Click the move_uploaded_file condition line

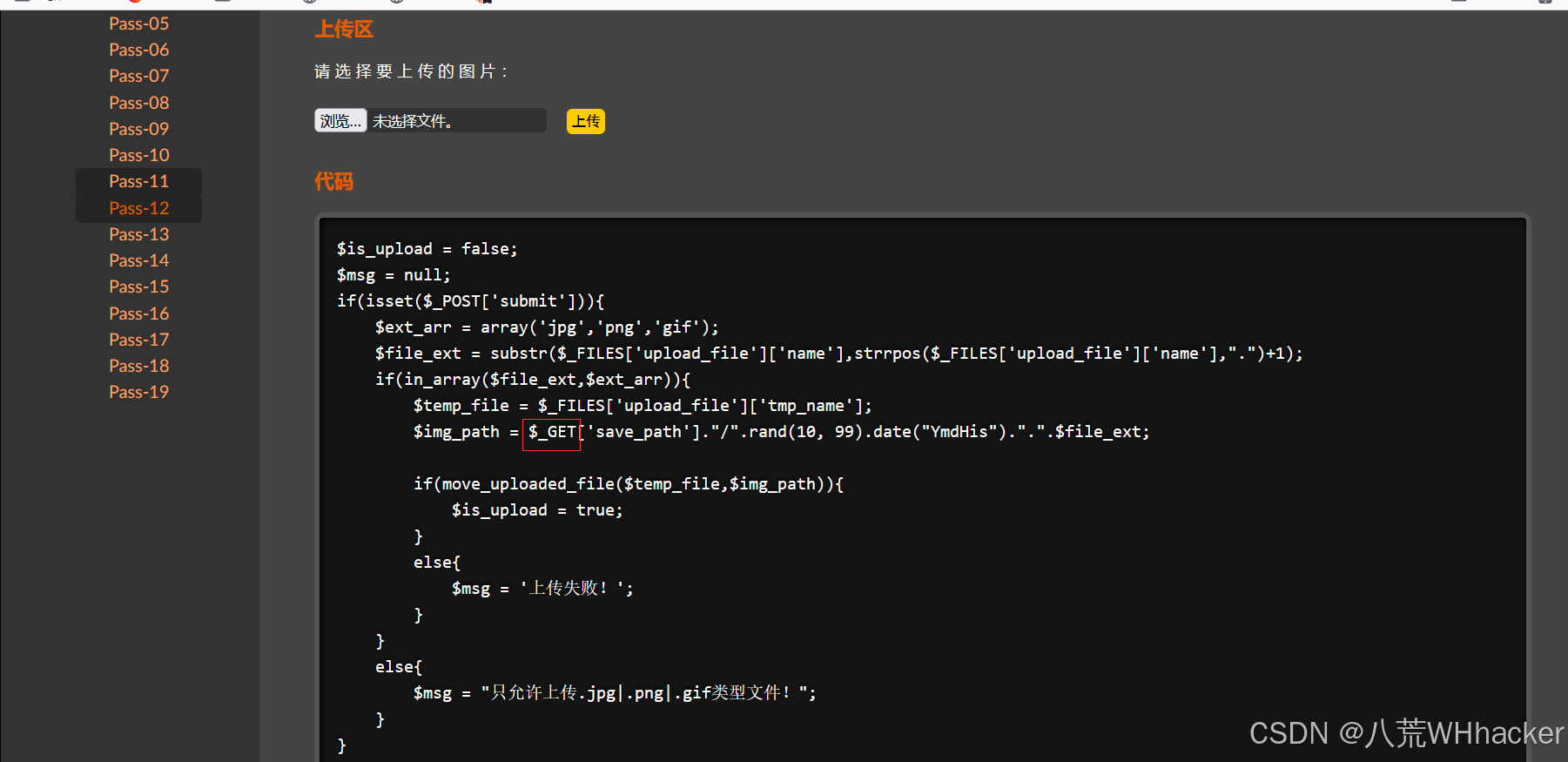coord(629,484)
